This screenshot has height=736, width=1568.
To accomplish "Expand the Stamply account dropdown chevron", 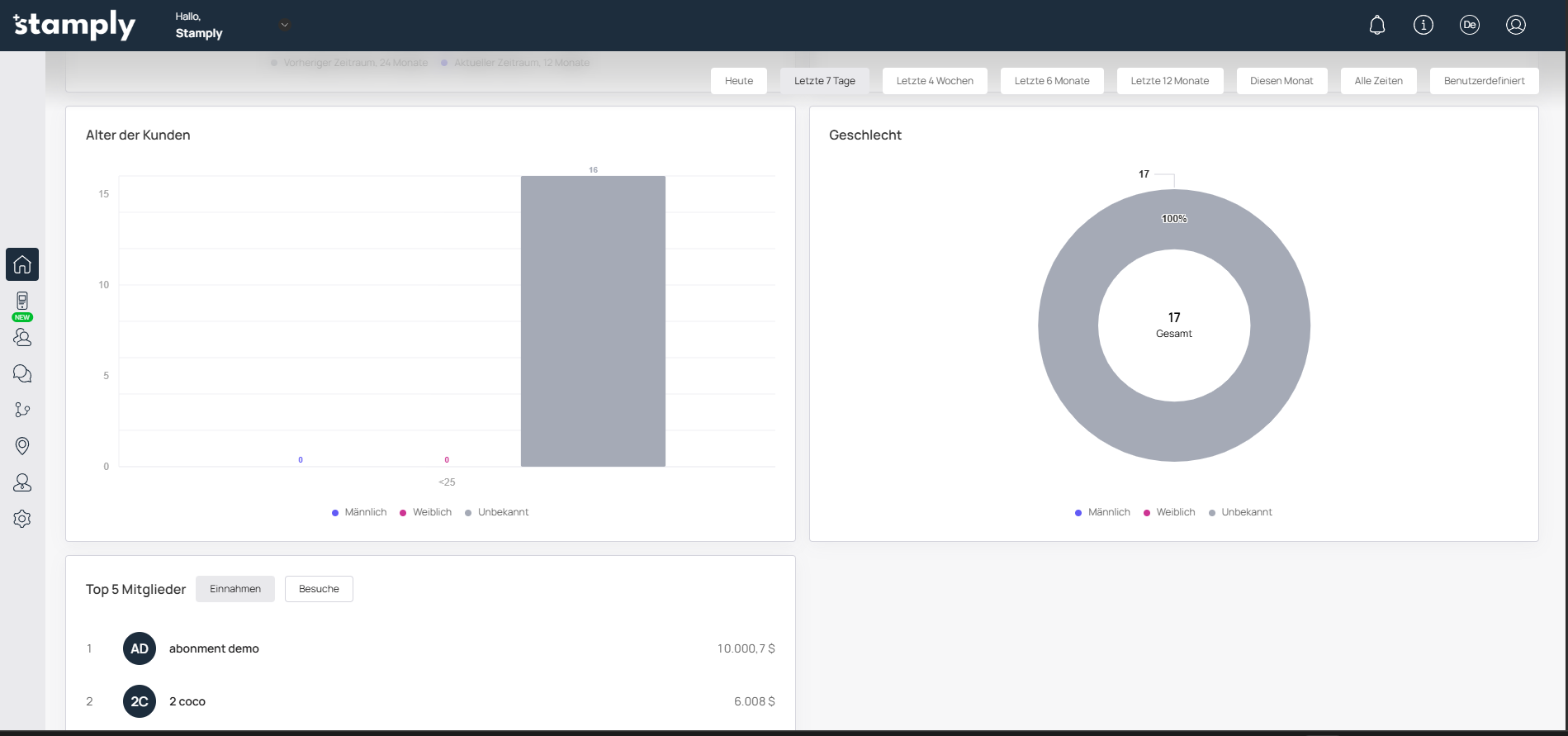I will click(285, 25).
